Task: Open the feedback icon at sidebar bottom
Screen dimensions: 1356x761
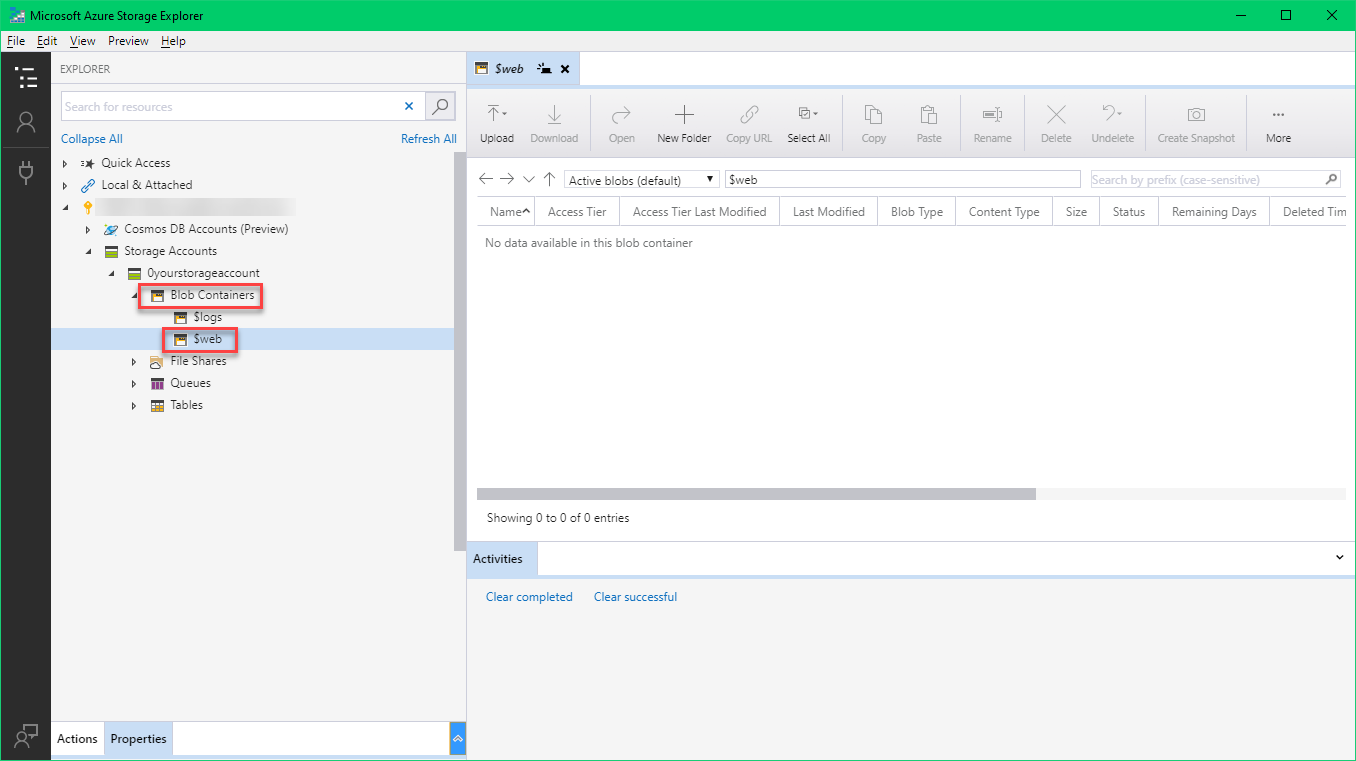Action: pos(26,735)
